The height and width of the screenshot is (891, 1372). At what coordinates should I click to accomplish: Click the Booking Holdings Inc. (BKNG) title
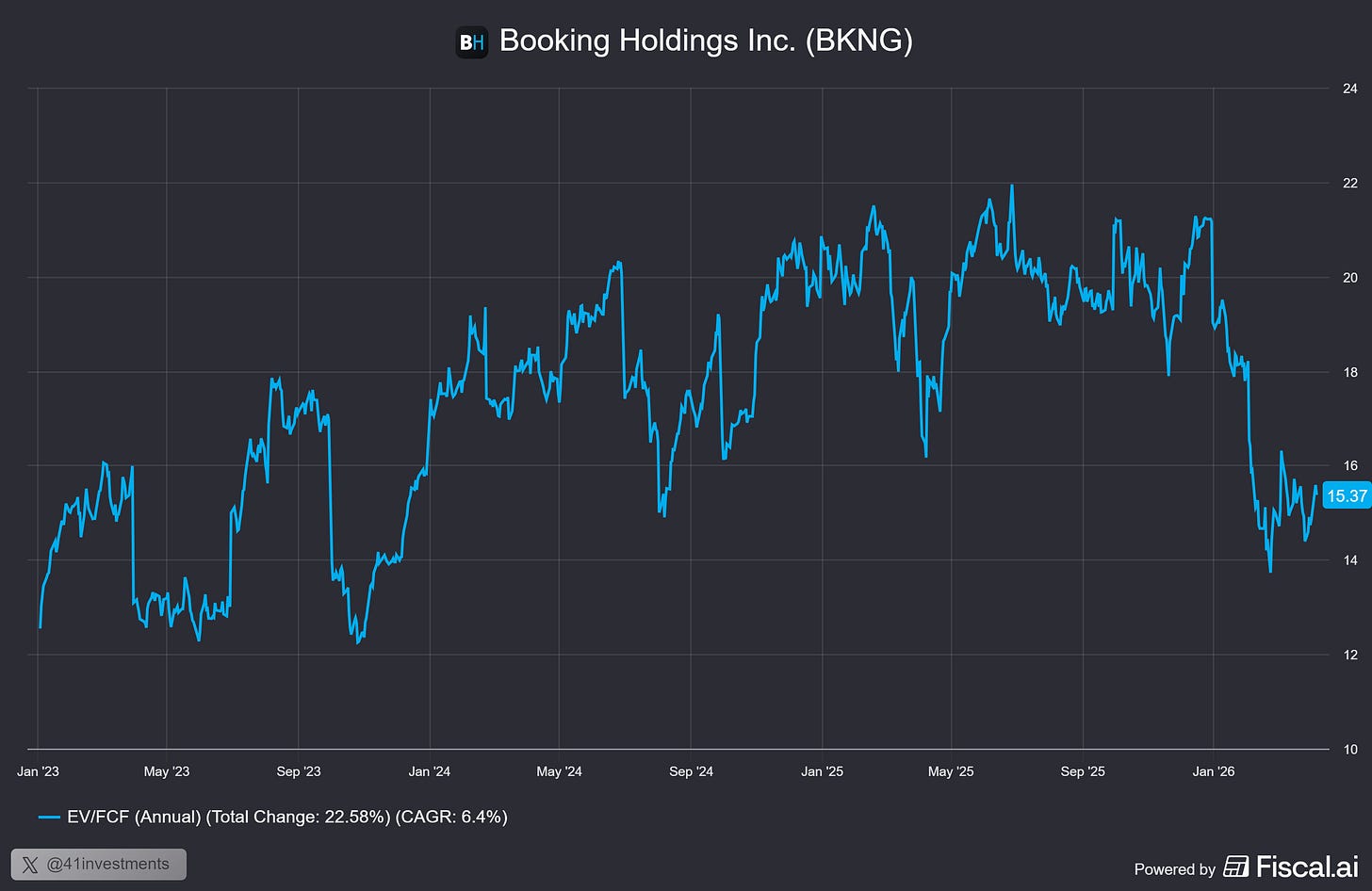pyautogui.click(x=706, y=40)
